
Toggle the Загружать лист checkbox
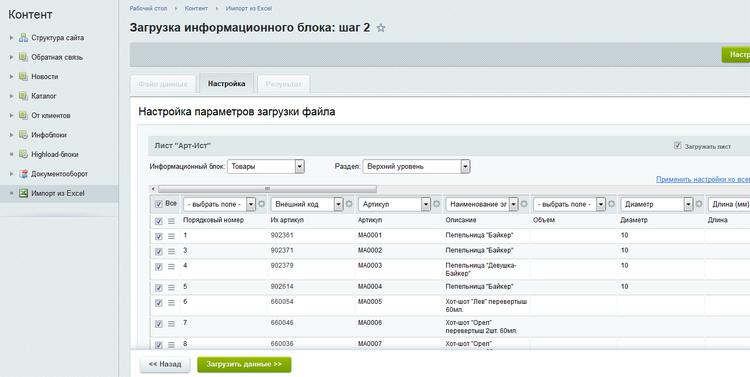[677, 145]
